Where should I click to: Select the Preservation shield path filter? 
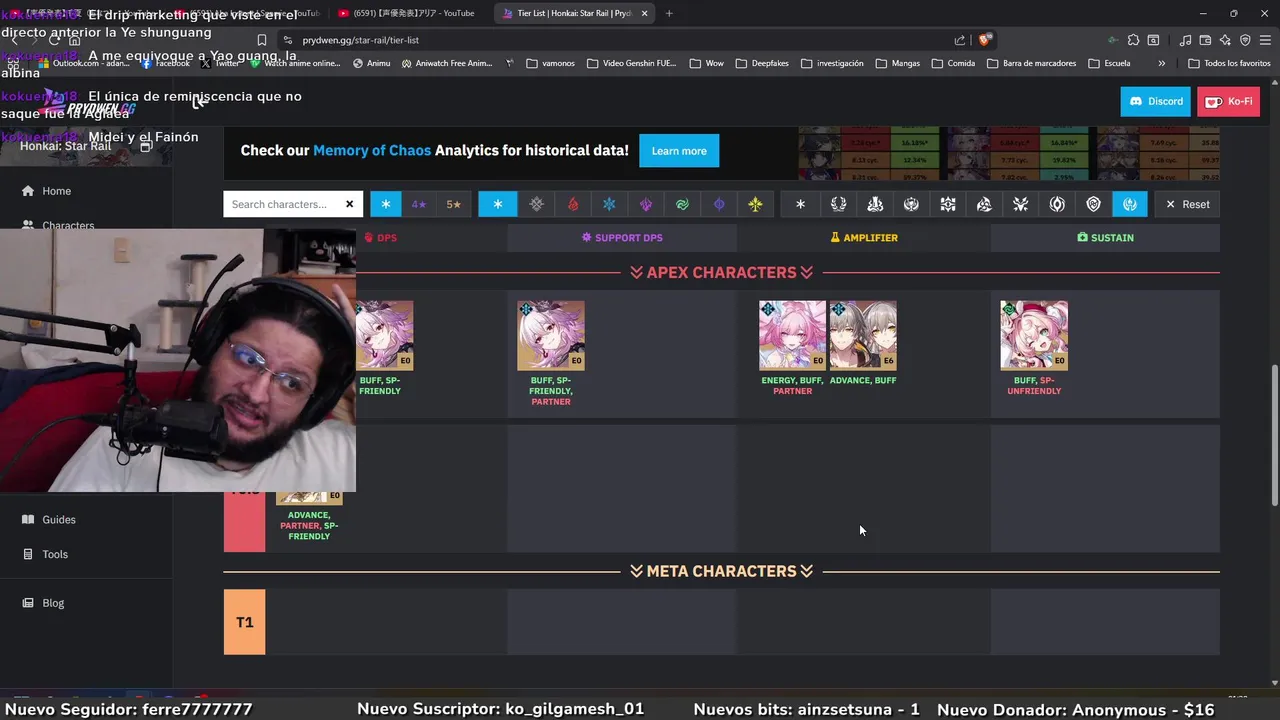1094,204
